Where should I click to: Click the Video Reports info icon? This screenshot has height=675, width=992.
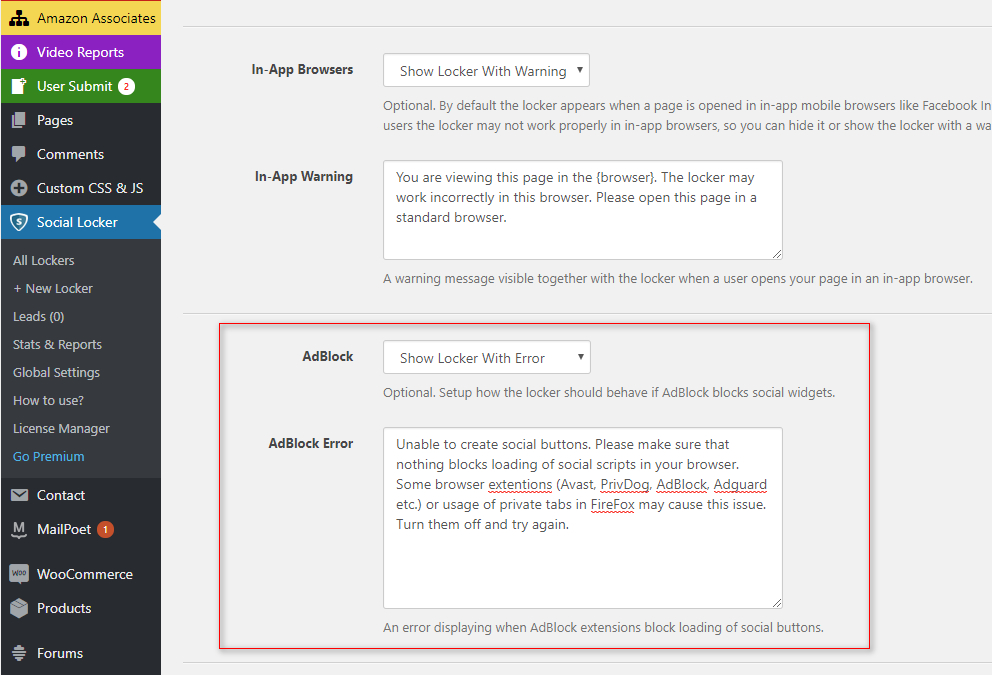coord(19,52)
